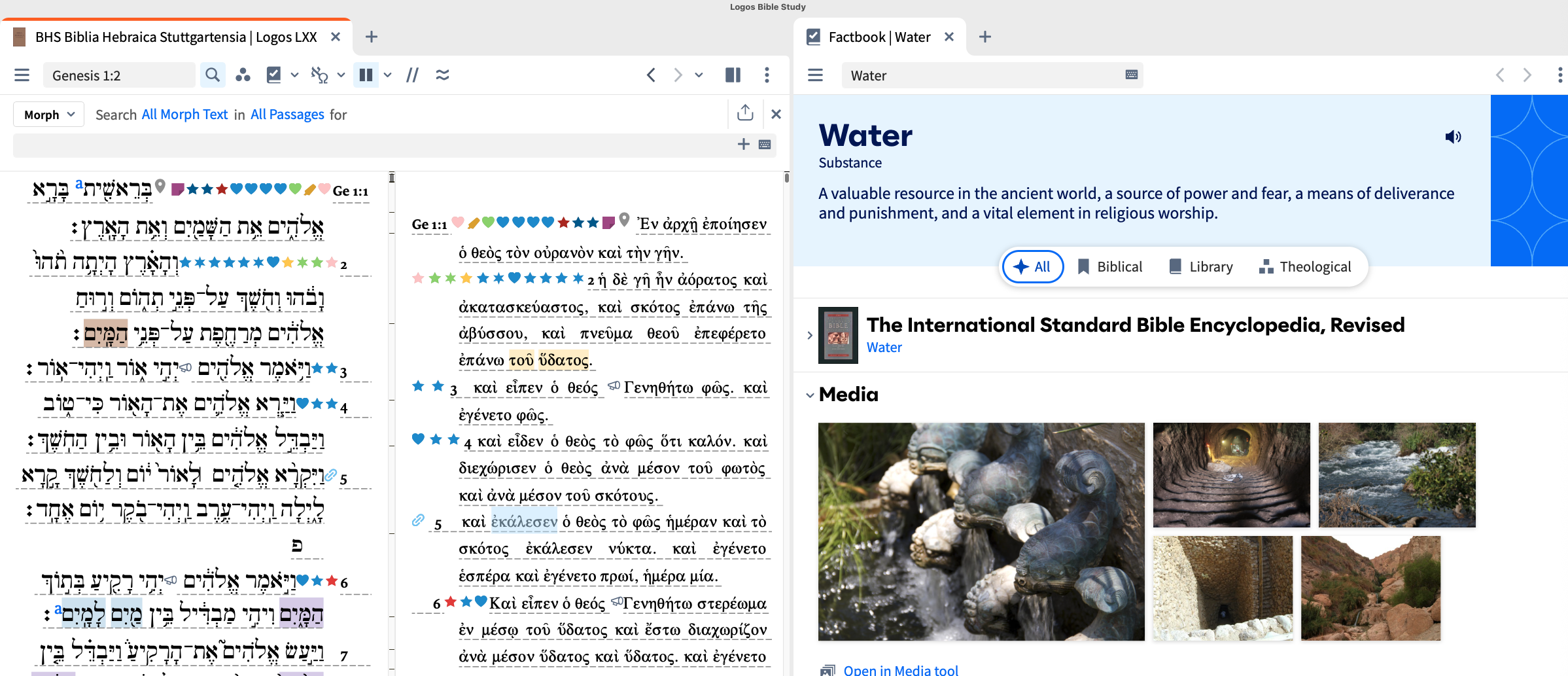Close the Factbook Water tab
This screenshot has height=676, width=1568.
949,37
